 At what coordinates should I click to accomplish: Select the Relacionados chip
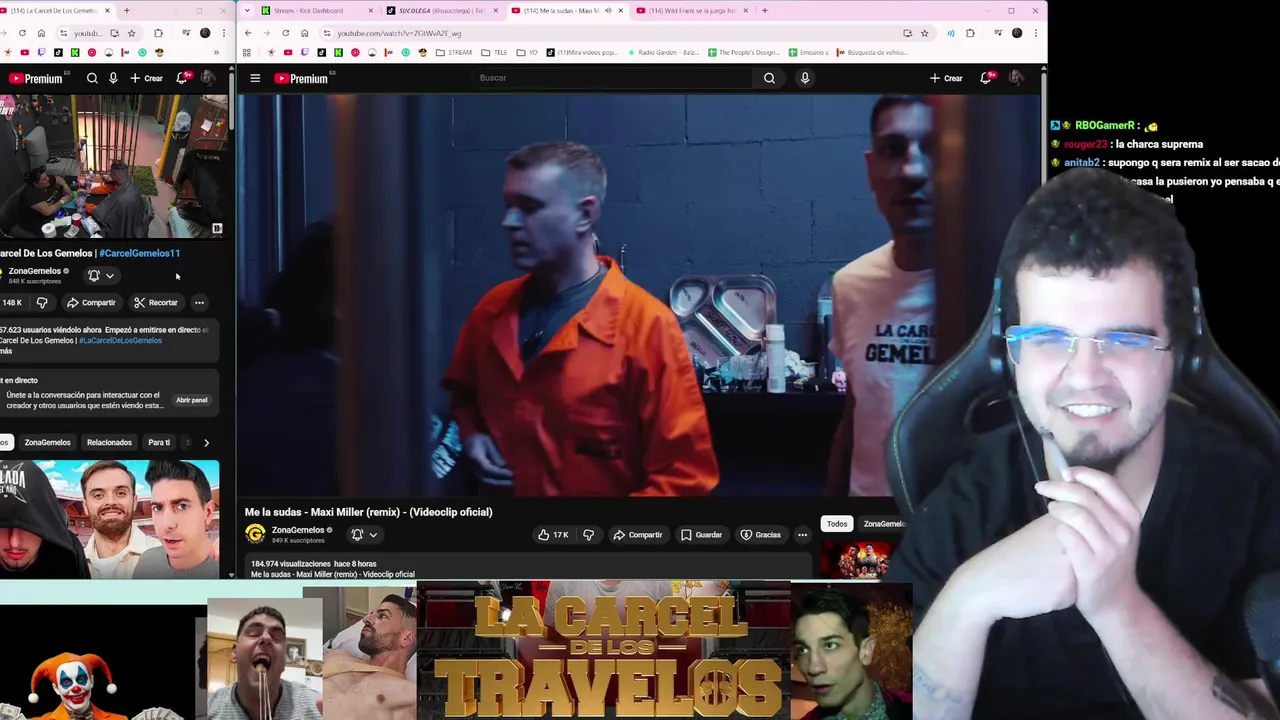109,442
